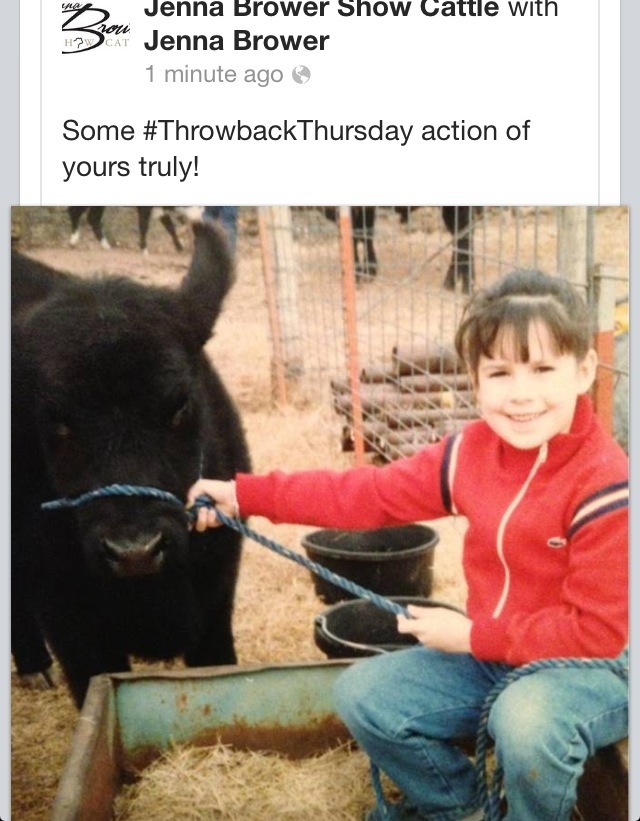Tap 'Some' at start of caption

point(98,131)
